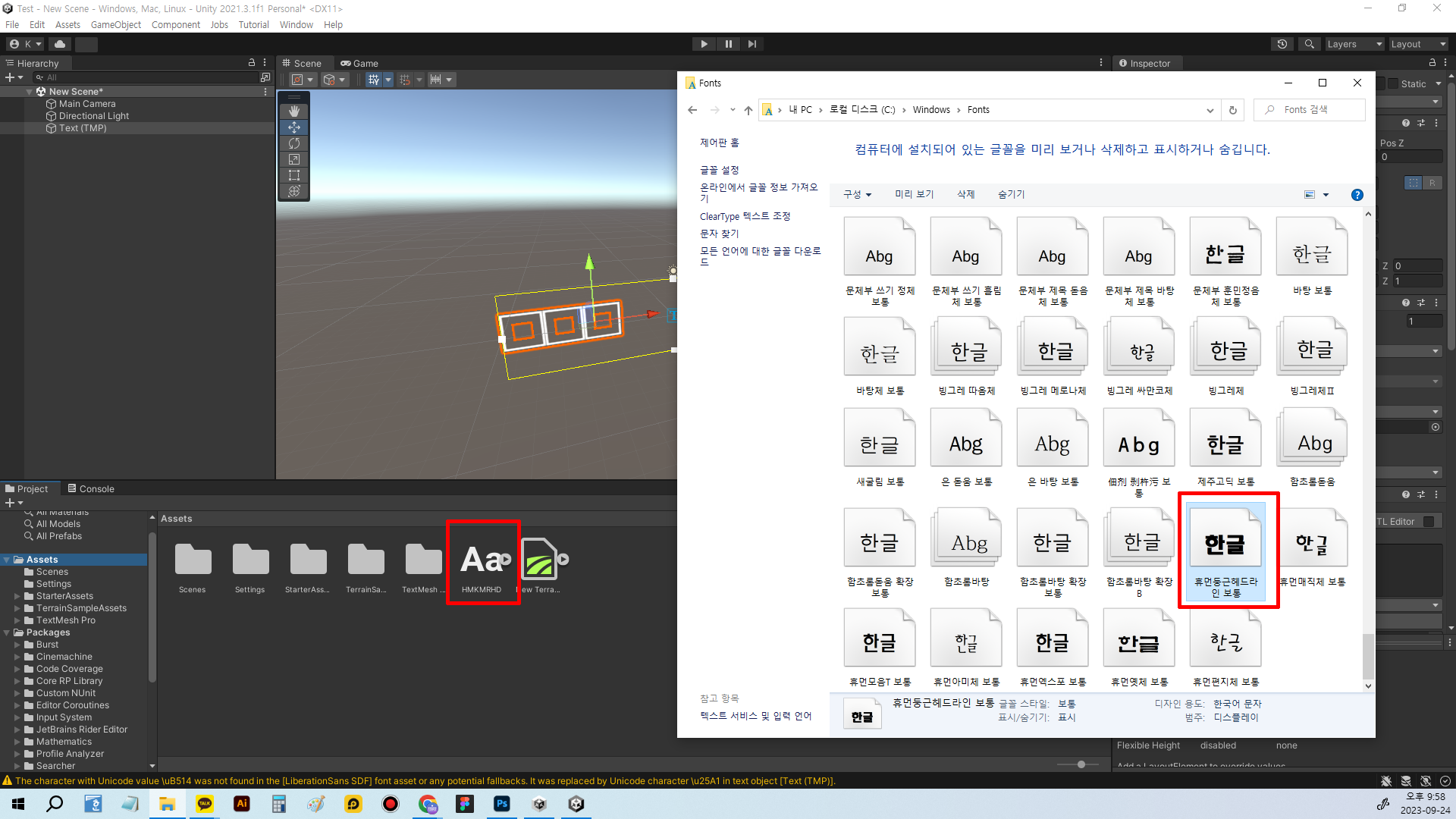1456x819 pixels.
Task: Collapse New Scene in Hierarchy
Action: (30, 92)
